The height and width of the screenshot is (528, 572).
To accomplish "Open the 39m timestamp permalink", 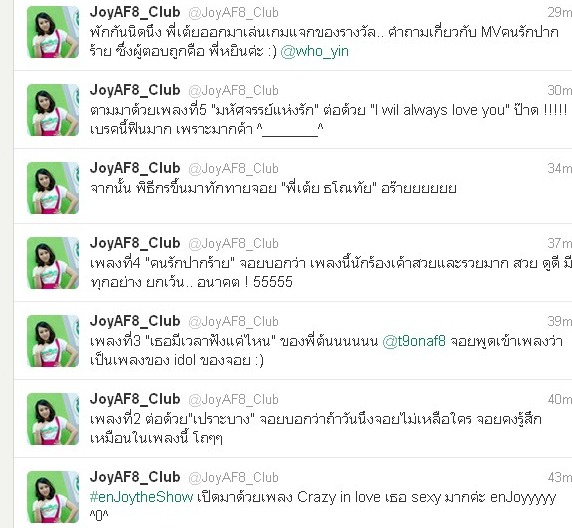I will (560, 321).
